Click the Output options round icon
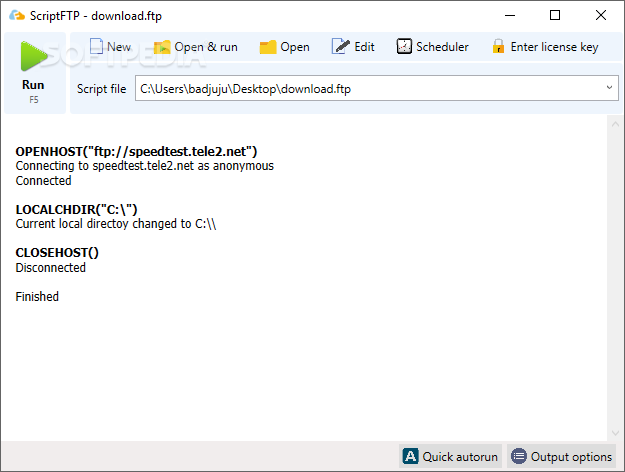Image resolution: width=625 pixels, height=472 pixels. 519,456
